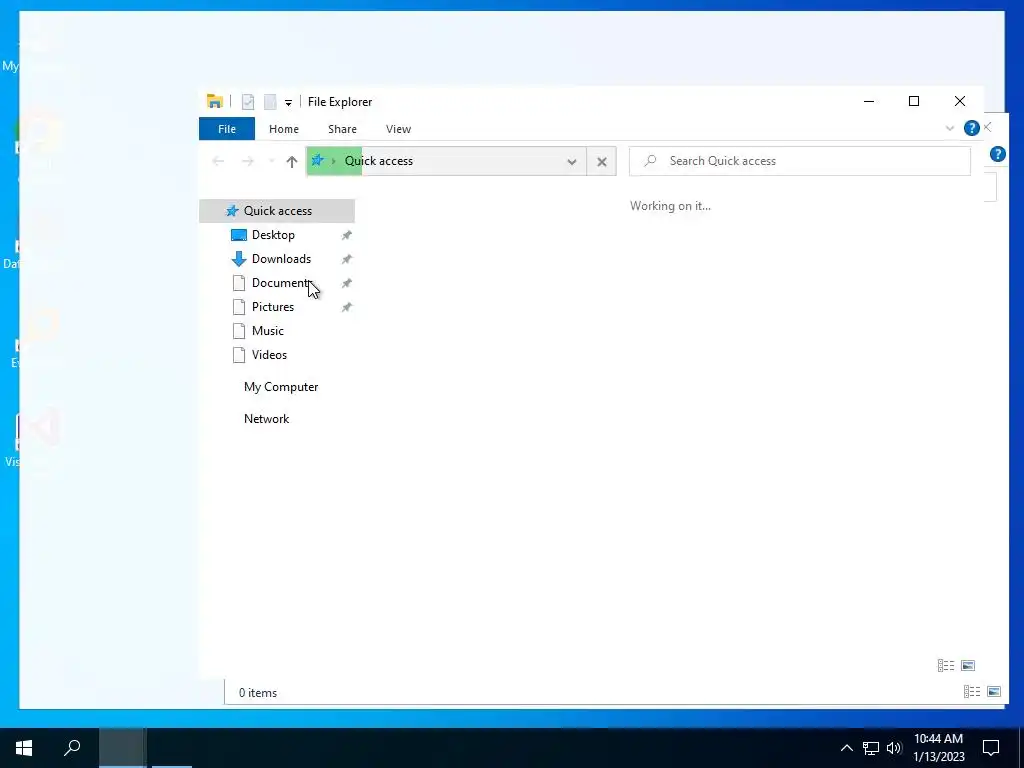This screenshot has width=1024, height=768.
Task: Open the File ribbon tab
Action: coord(227,129)
